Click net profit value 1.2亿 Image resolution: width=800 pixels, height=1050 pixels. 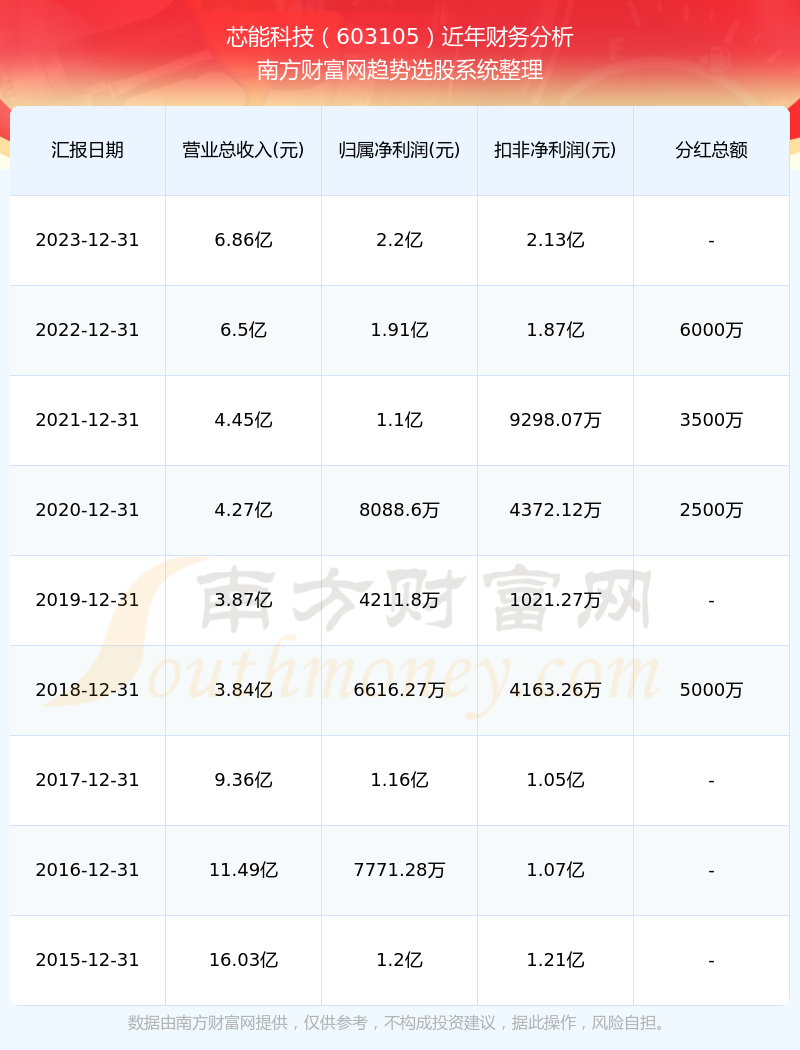pos(399,960)
